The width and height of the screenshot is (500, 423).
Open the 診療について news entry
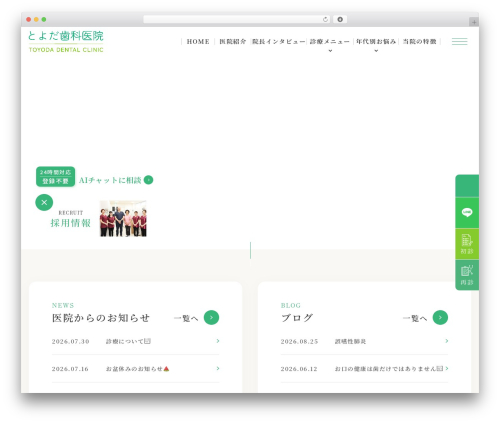point(128,341)
